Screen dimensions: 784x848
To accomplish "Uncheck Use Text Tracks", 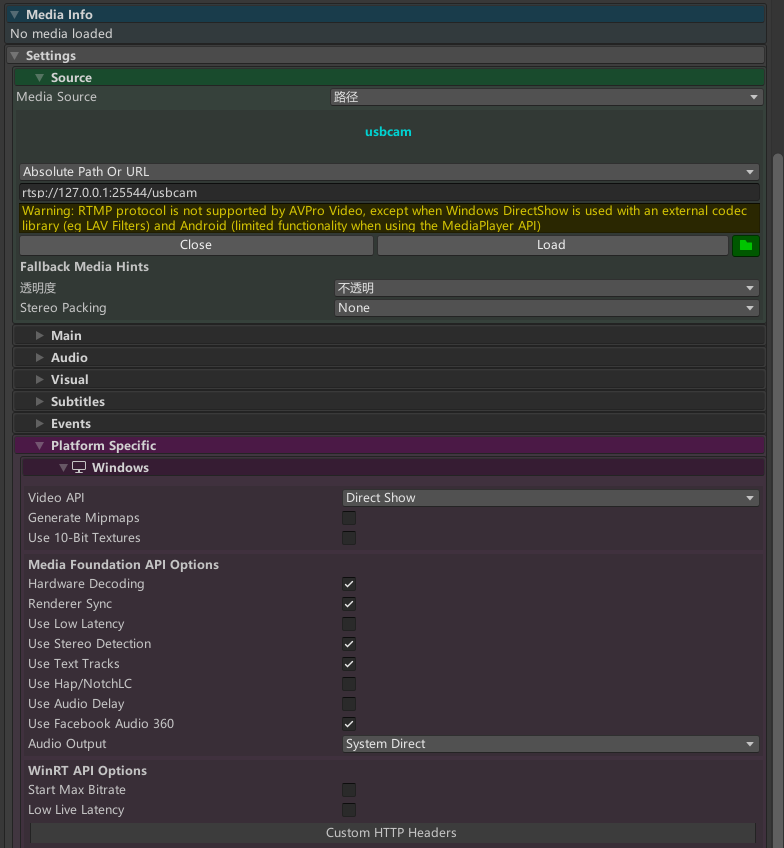I will coord(349,664).
